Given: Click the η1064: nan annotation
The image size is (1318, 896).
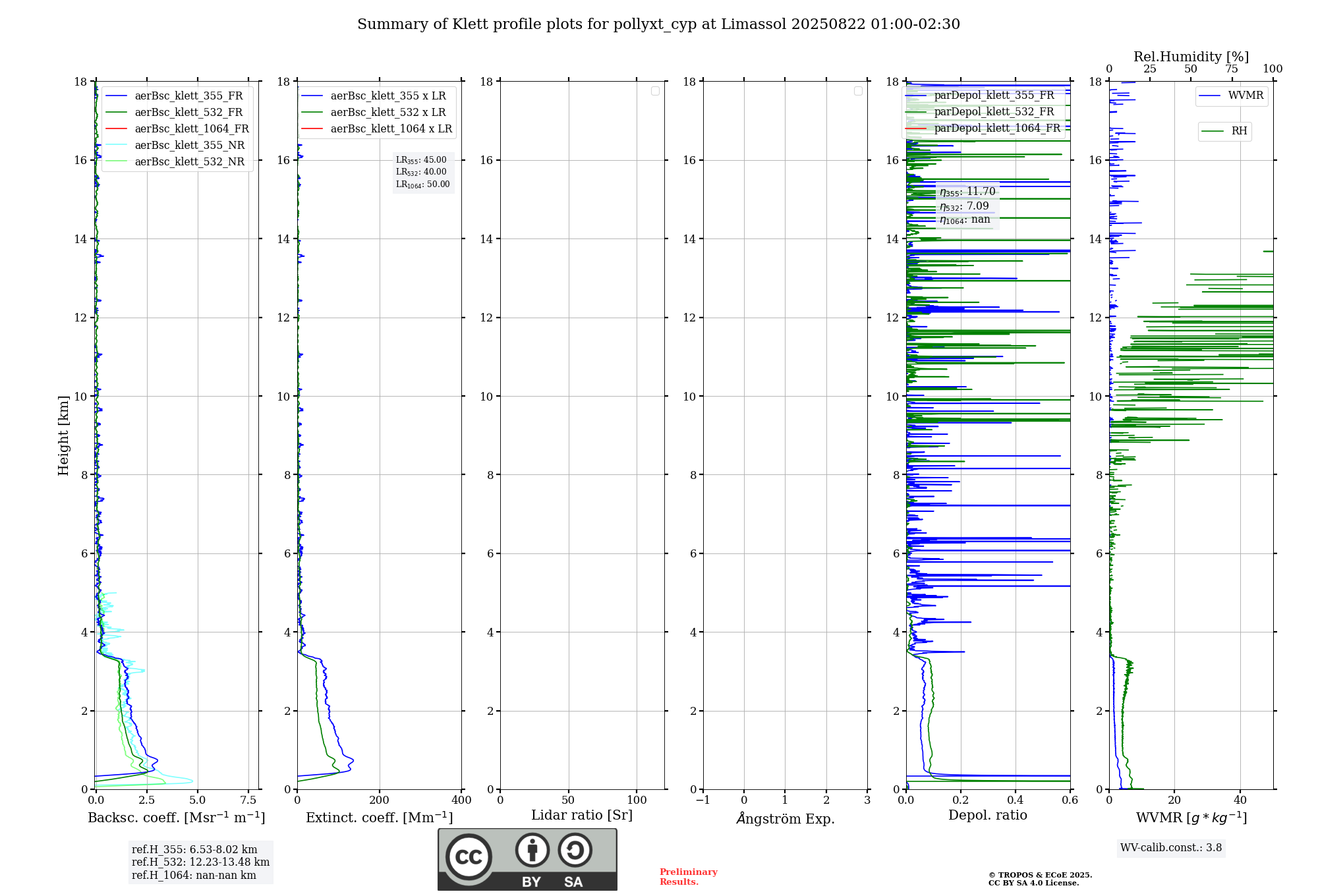Looking at the screenshot, I should point(965,220).
